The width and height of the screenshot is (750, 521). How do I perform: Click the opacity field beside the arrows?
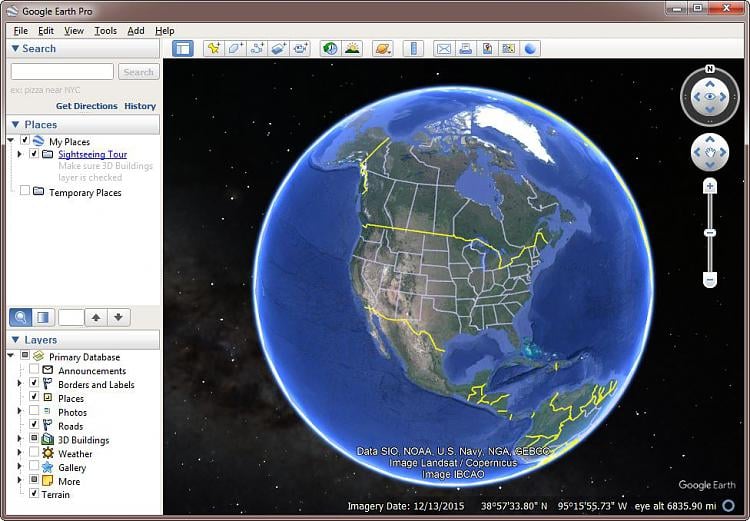pyautogui.click(x=71, y=317)
